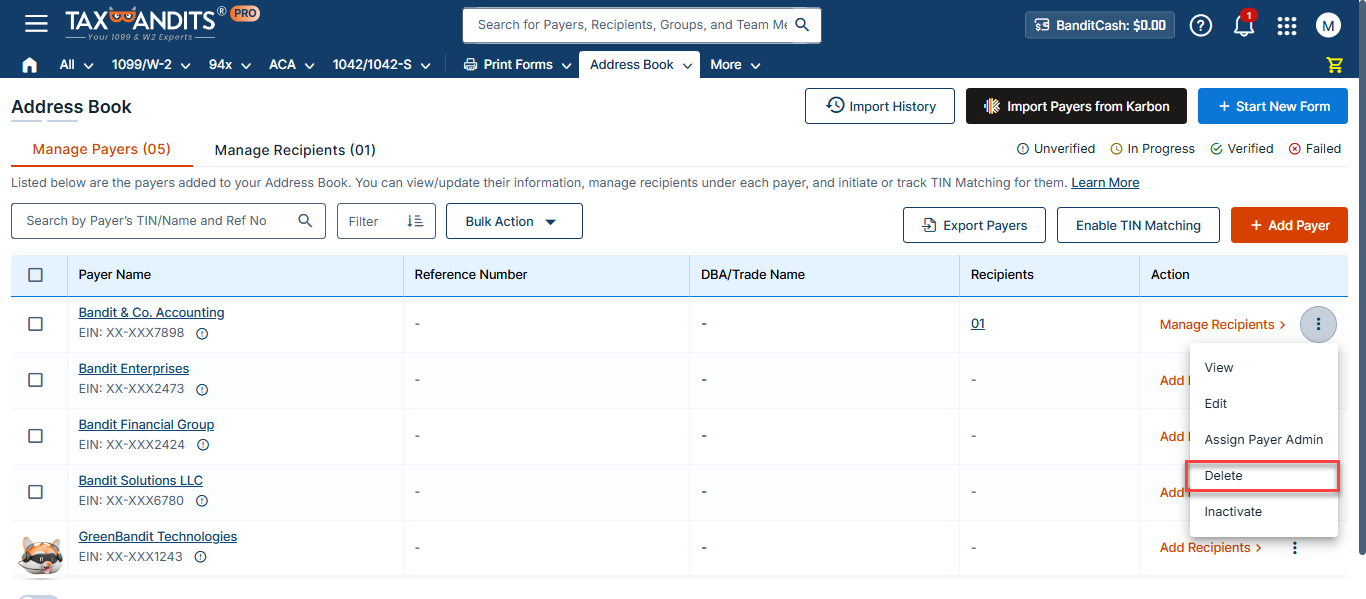1366x599 pixels.
Task: Click Enable TIN Matching button
Action: pos(1138,225)
